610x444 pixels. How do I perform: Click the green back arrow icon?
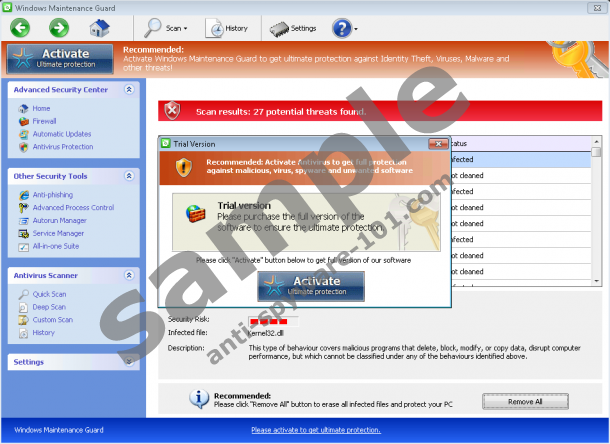20,28
